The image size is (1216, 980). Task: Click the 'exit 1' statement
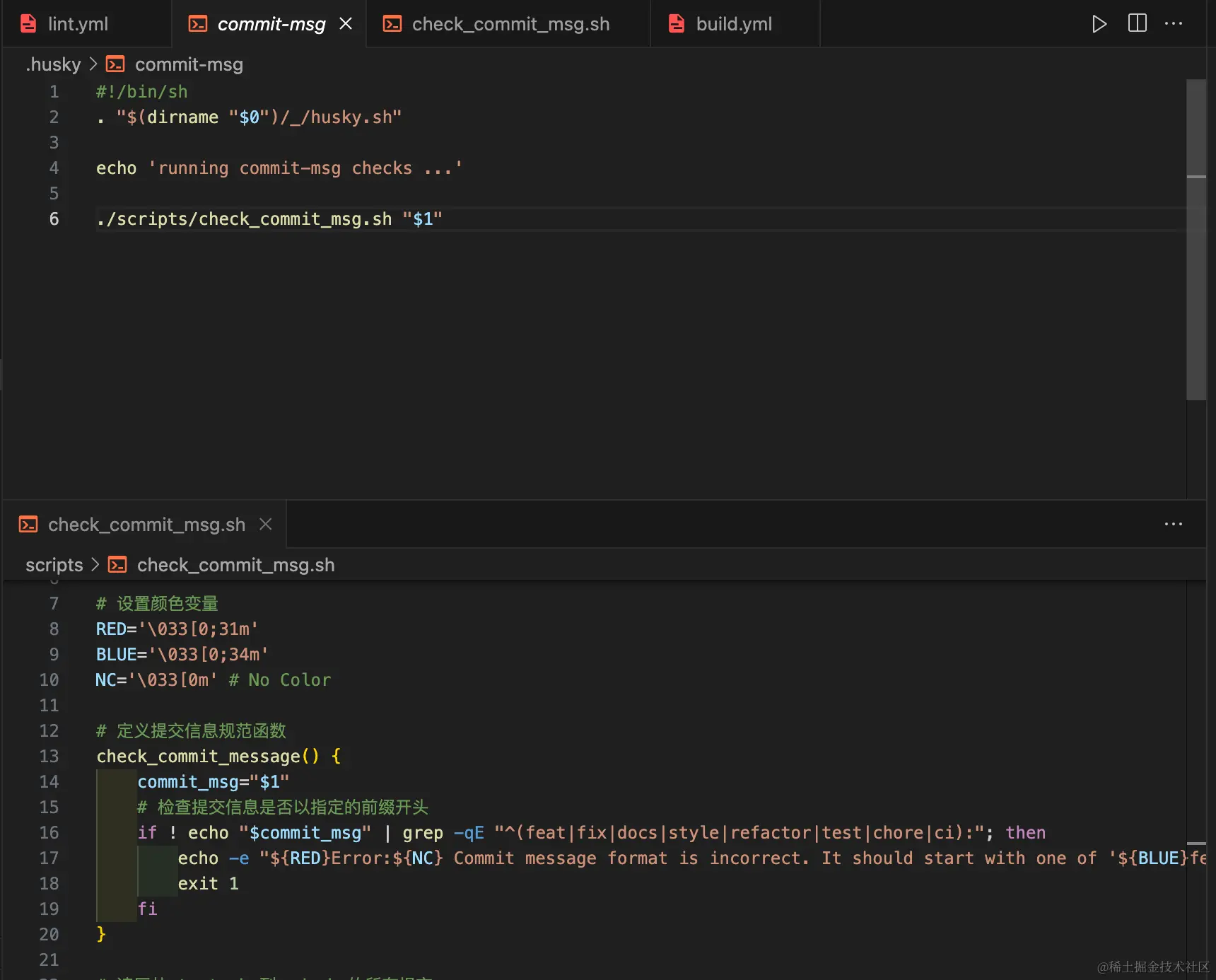tap(209, 884)
